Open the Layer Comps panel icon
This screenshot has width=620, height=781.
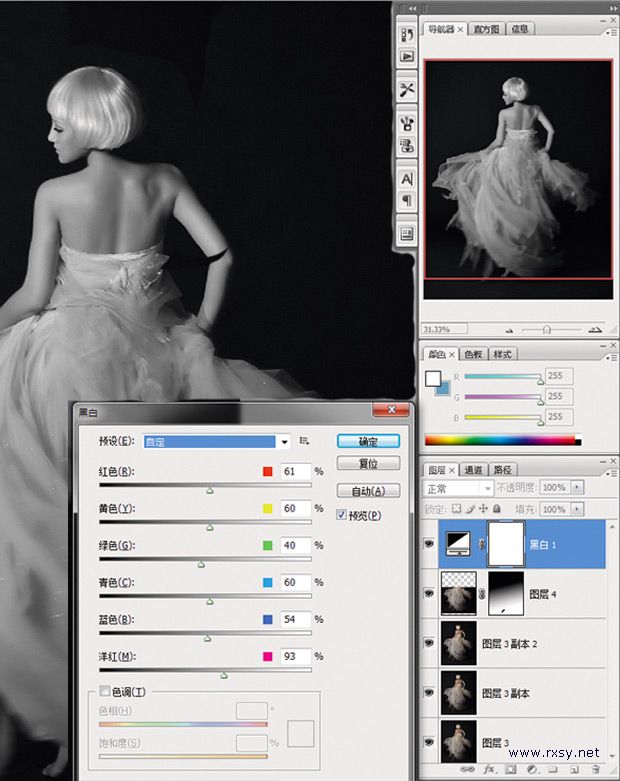coord(407,234)
